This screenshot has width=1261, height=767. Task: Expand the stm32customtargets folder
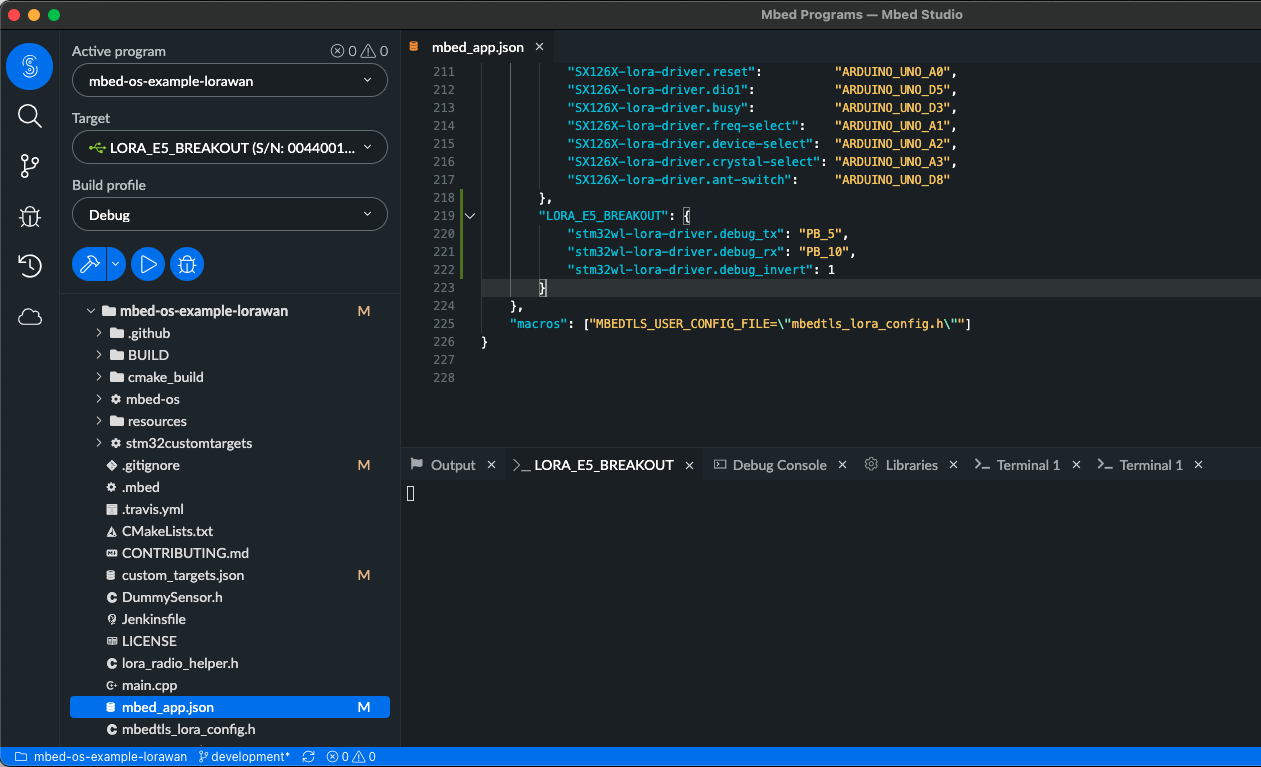click(x=188, y=443)
